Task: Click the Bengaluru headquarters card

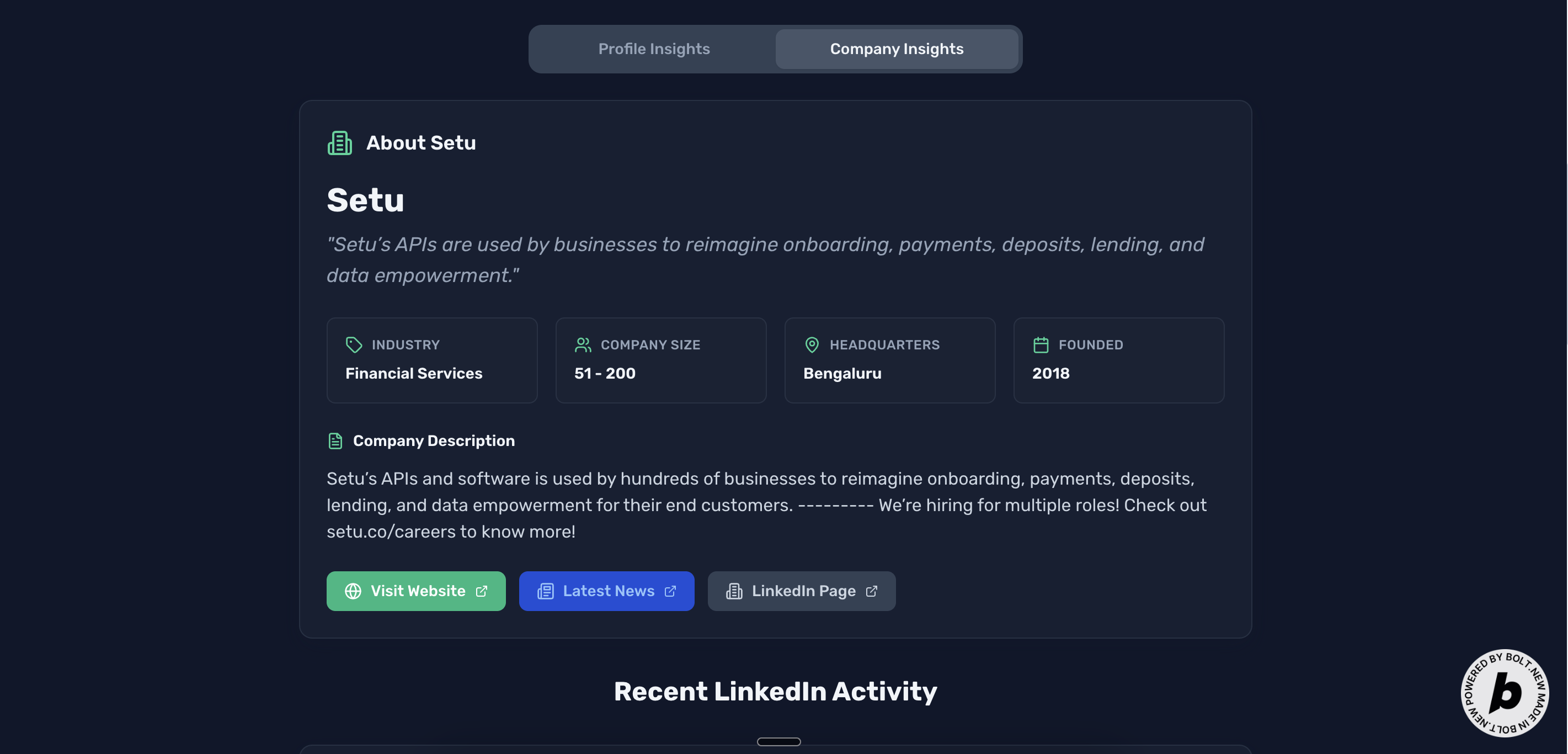Action: coord(889,360)
